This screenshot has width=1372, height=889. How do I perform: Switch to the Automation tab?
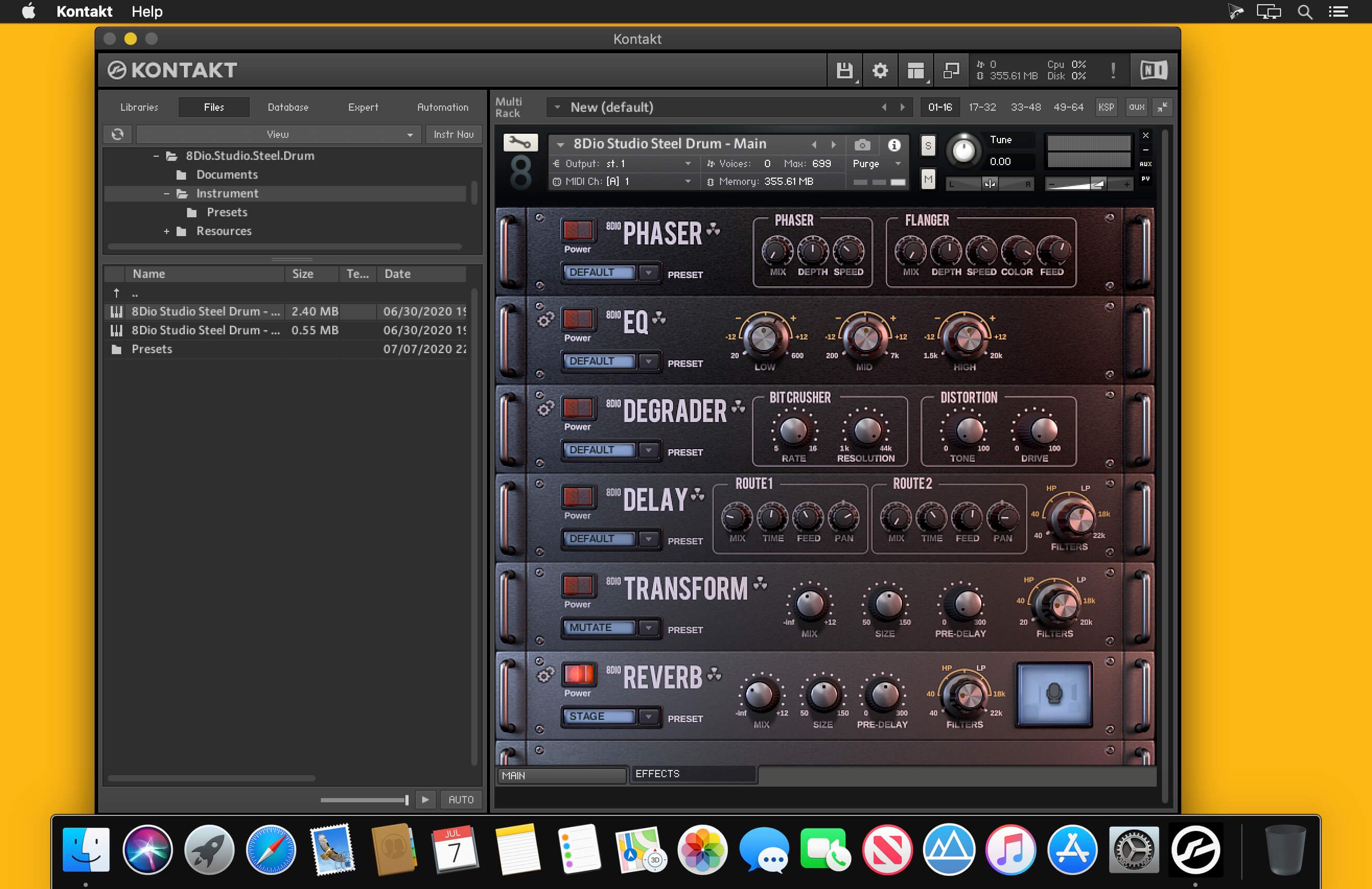[x=443, y=107]
